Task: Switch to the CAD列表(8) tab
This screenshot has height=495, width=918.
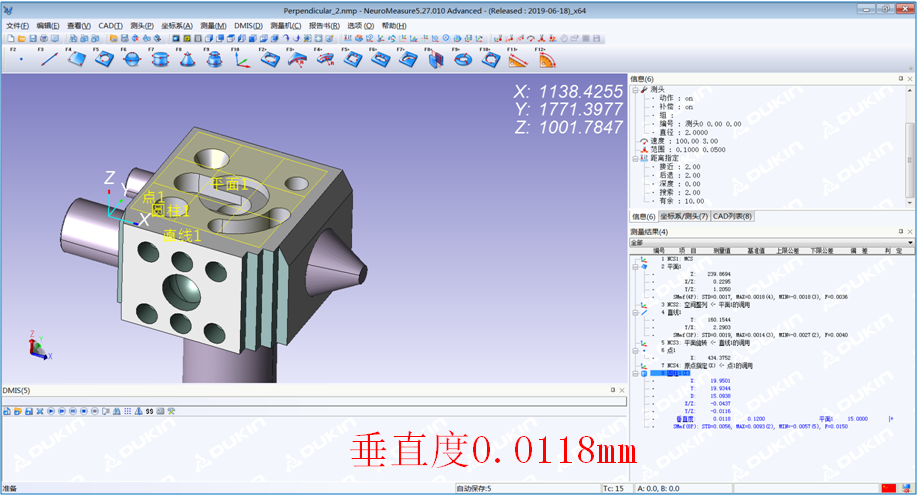Action: pyautogui.click(x=733, y=216)
